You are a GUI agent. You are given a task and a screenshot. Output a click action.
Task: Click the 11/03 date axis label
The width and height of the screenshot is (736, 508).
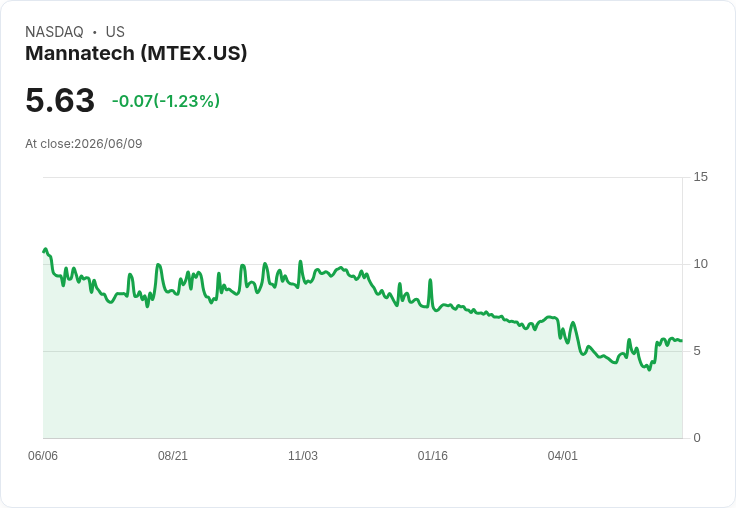point(303,455)
